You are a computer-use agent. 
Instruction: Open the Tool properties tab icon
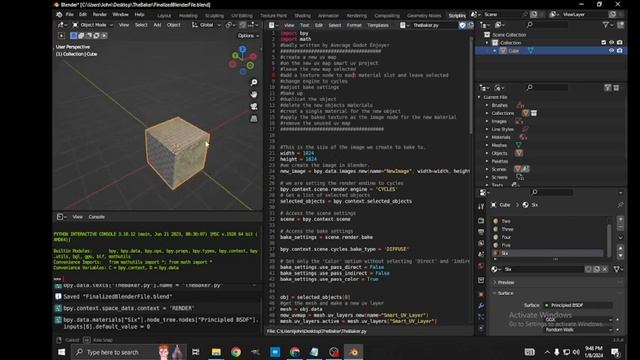[481, 207]
